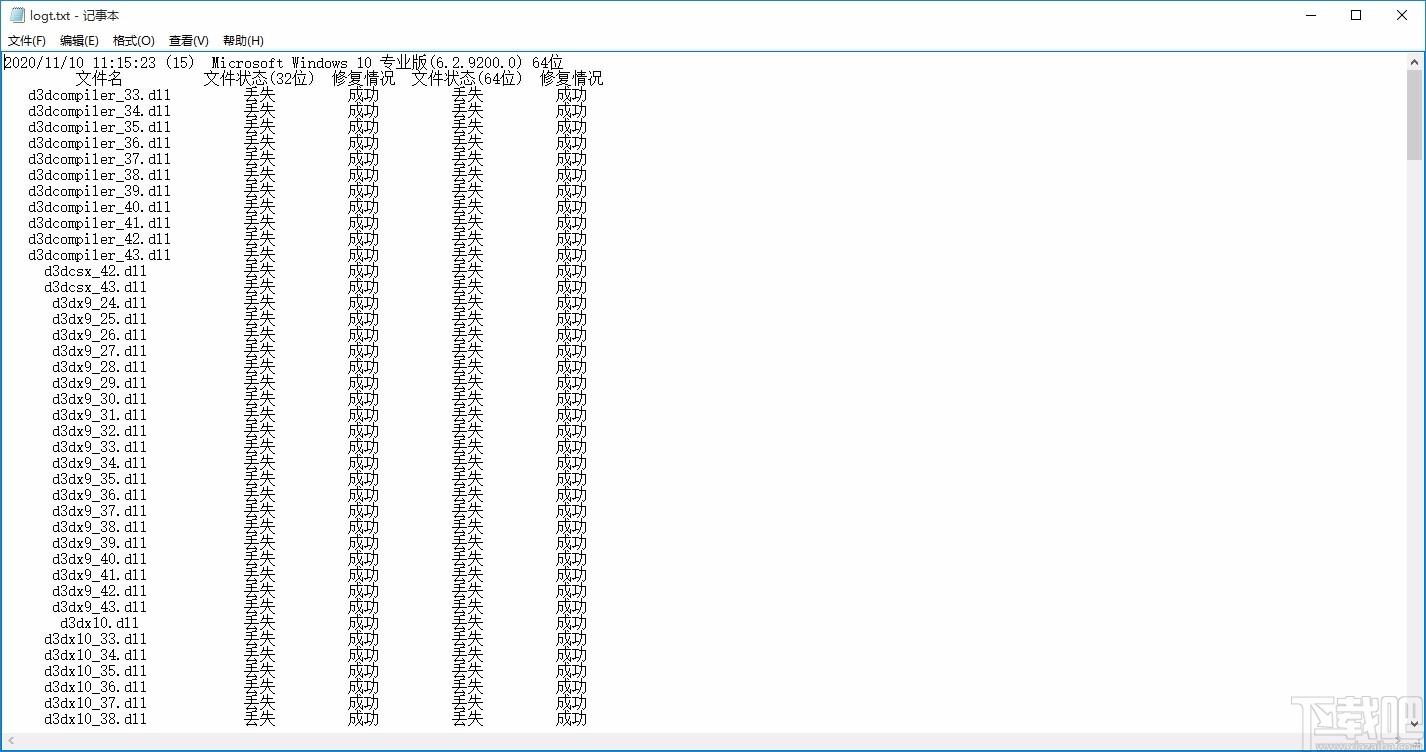Image resolution: width=1426 pixels, height=752 pixels.
Task: Click d3dx9_28.dll file name
Action: [99, 367]
